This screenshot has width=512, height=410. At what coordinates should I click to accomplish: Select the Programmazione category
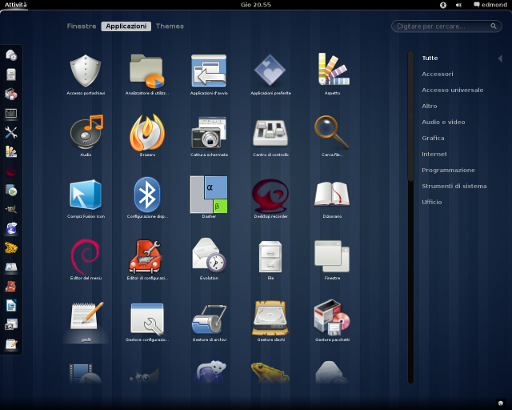pyautogui.click(x=448, y=170)
